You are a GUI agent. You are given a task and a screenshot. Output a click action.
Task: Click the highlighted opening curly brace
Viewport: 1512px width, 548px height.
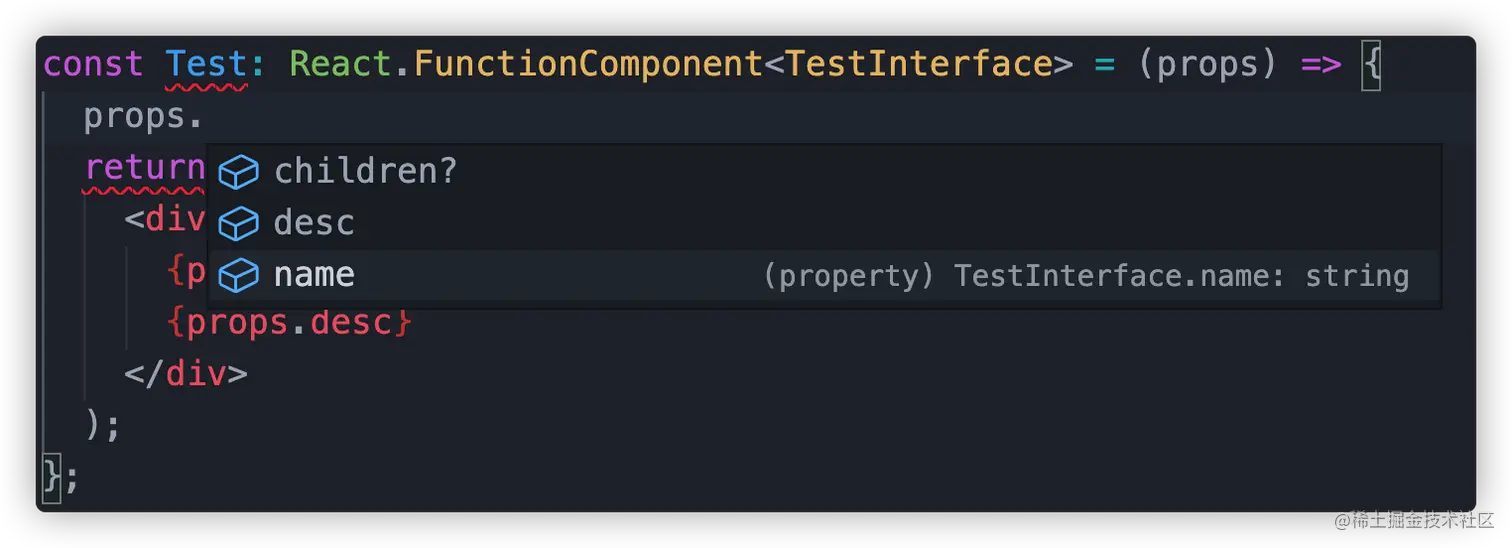pos(1371,66)
